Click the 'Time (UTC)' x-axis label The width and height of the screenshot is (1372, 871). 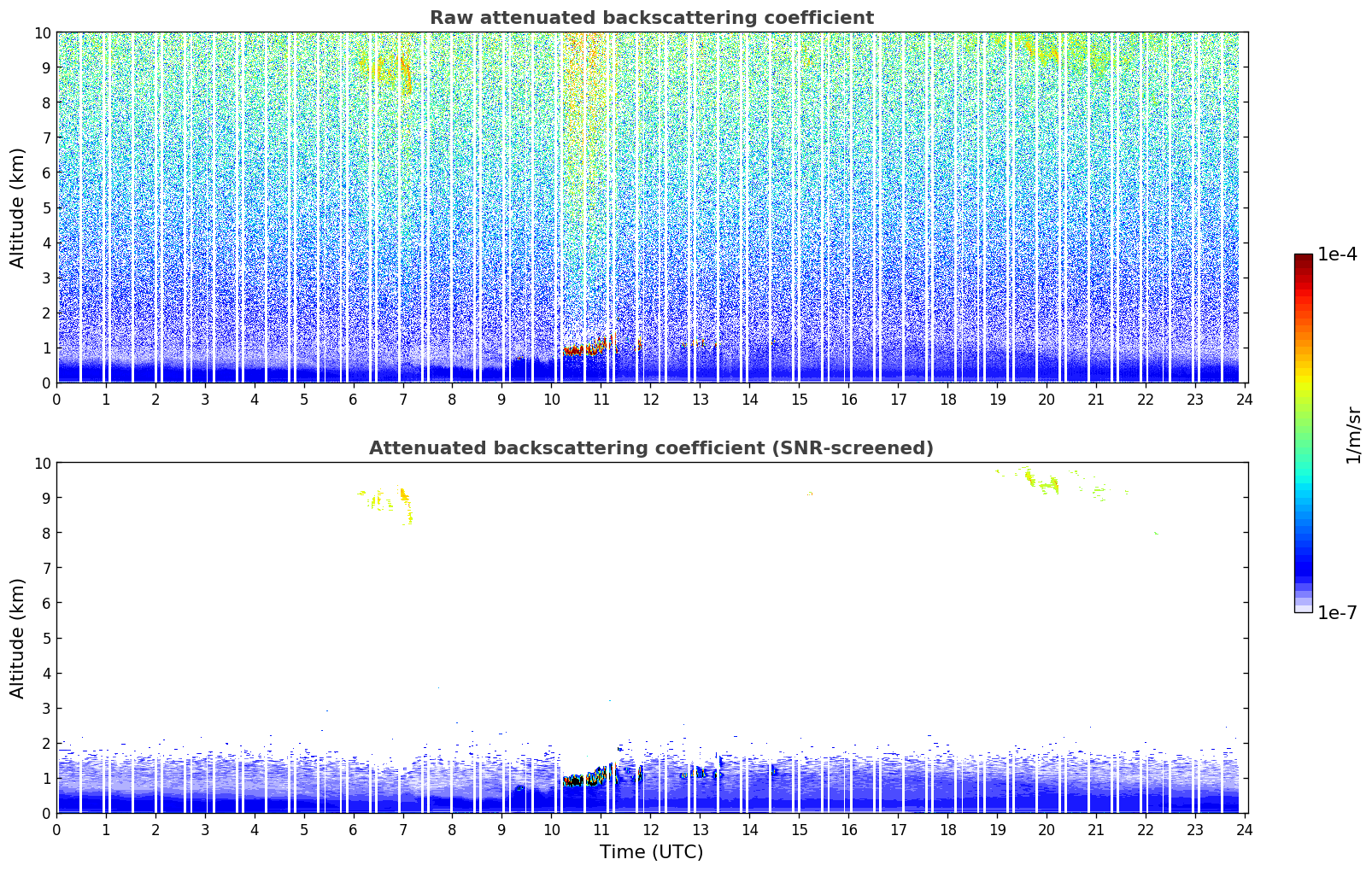pyautogui.click(x=651, y=851)
